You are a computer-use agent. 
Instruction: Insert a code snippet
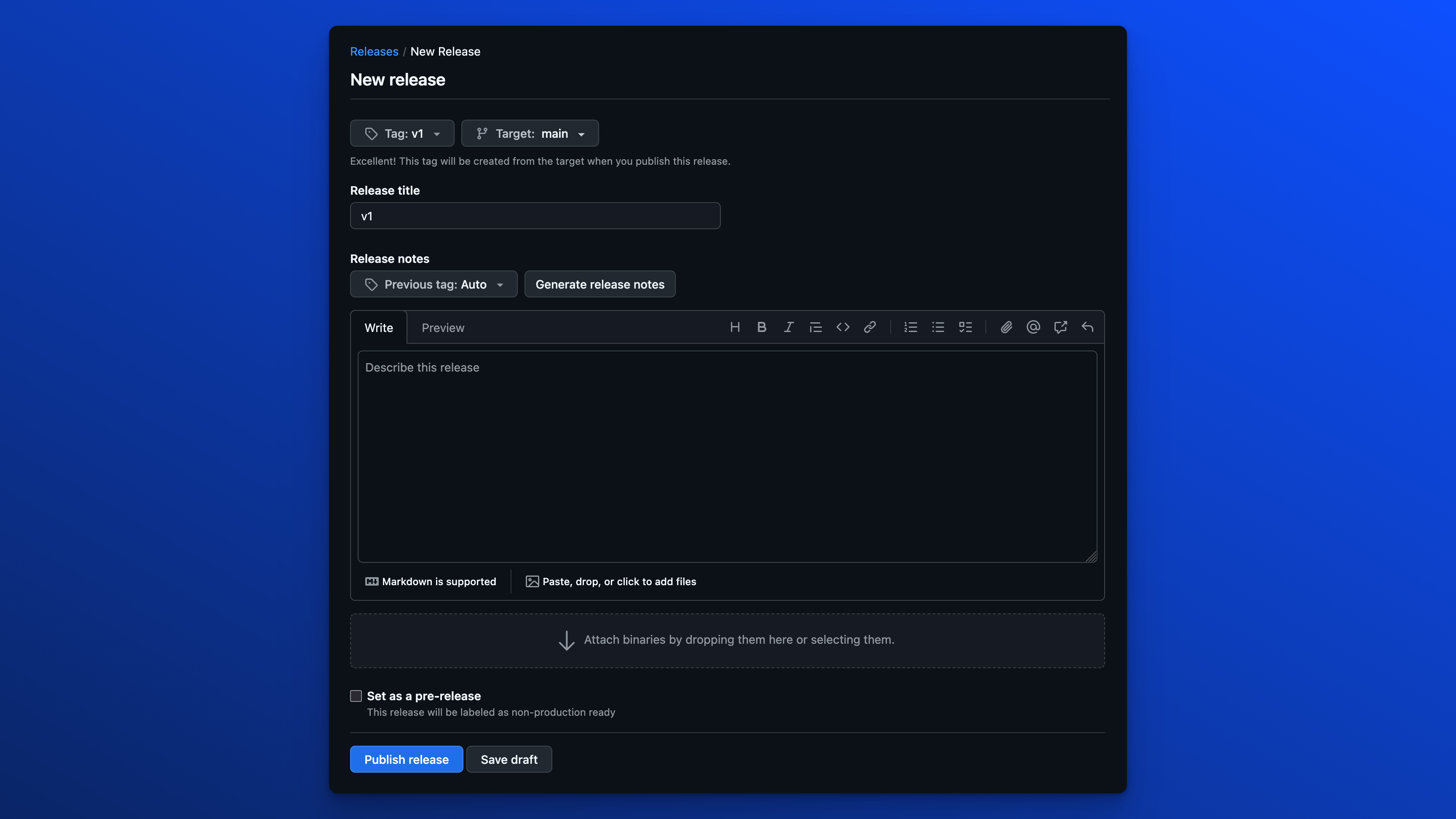[x=842, y=327]
